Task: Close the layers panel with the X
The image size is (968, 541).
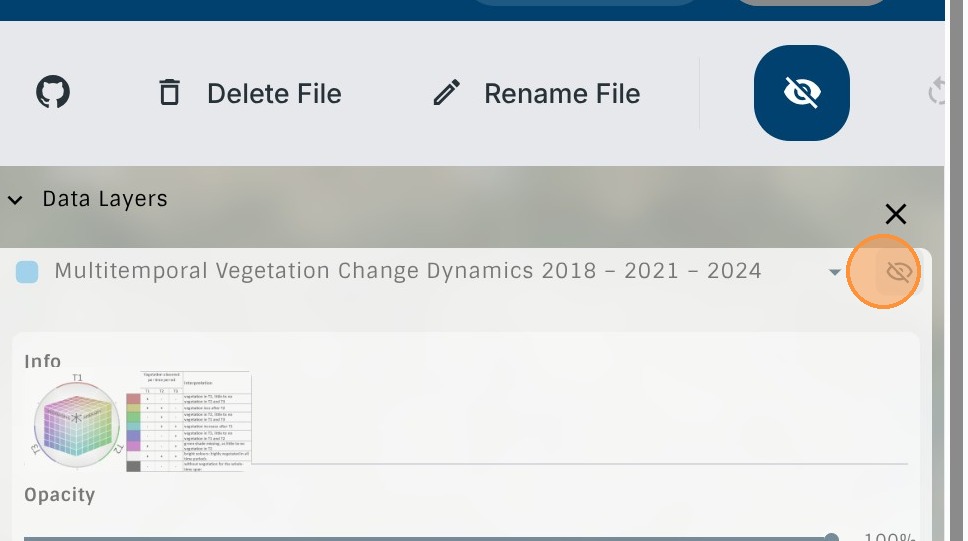Action: (x=895, y=214)
